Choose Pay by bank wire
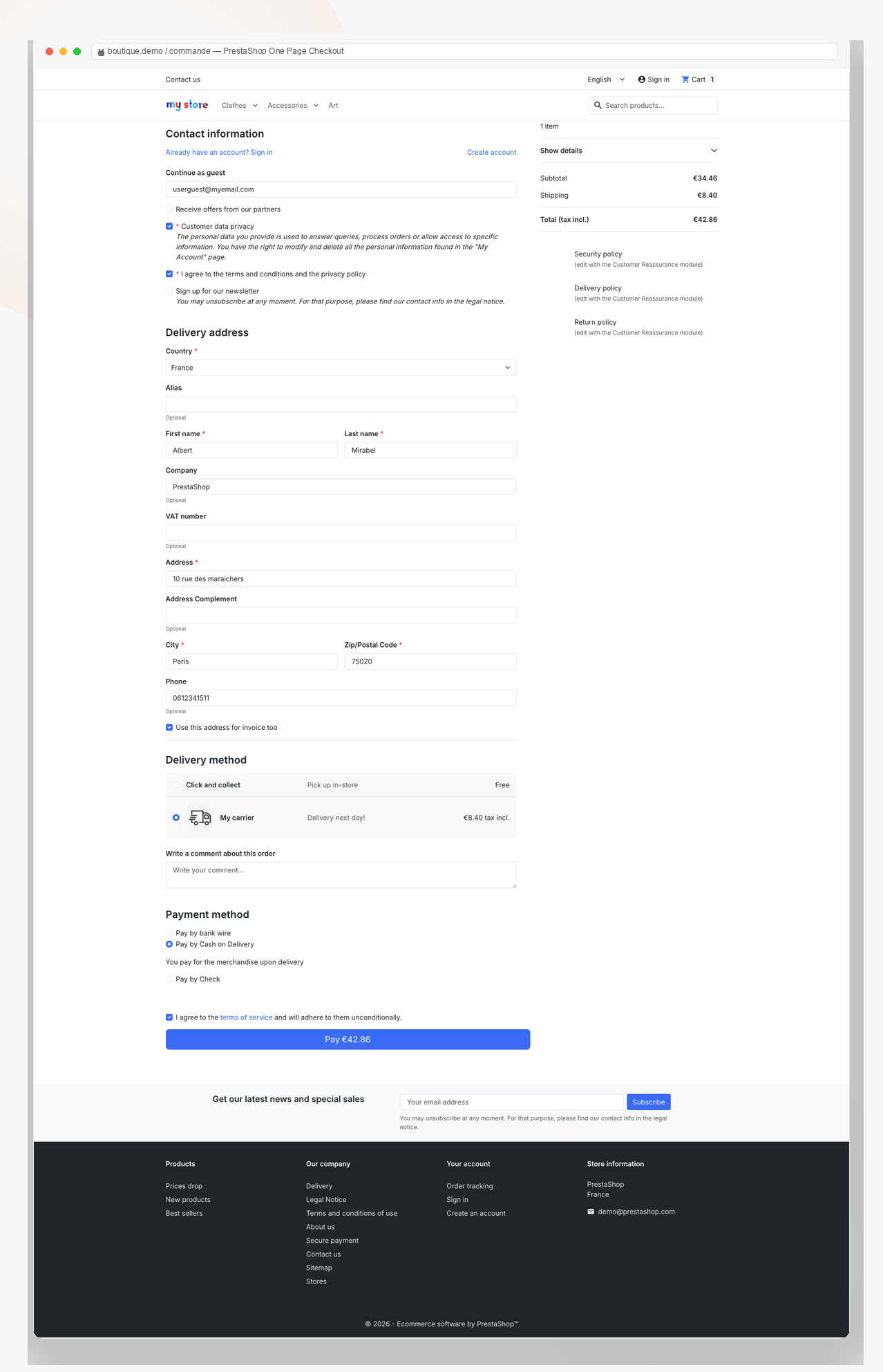This screenshot has width=883, height=1372. click(x=169, y=933)
